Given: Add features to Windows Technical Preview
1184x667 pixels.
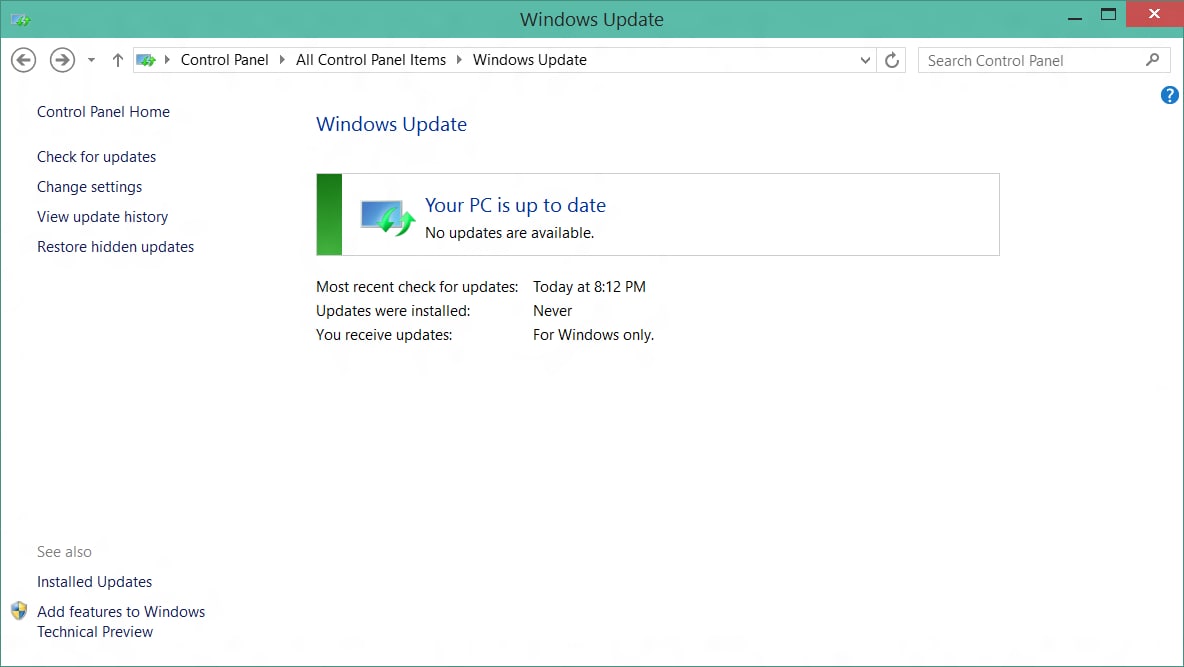Looking at the screenshot, I should [x=121, y=622].
